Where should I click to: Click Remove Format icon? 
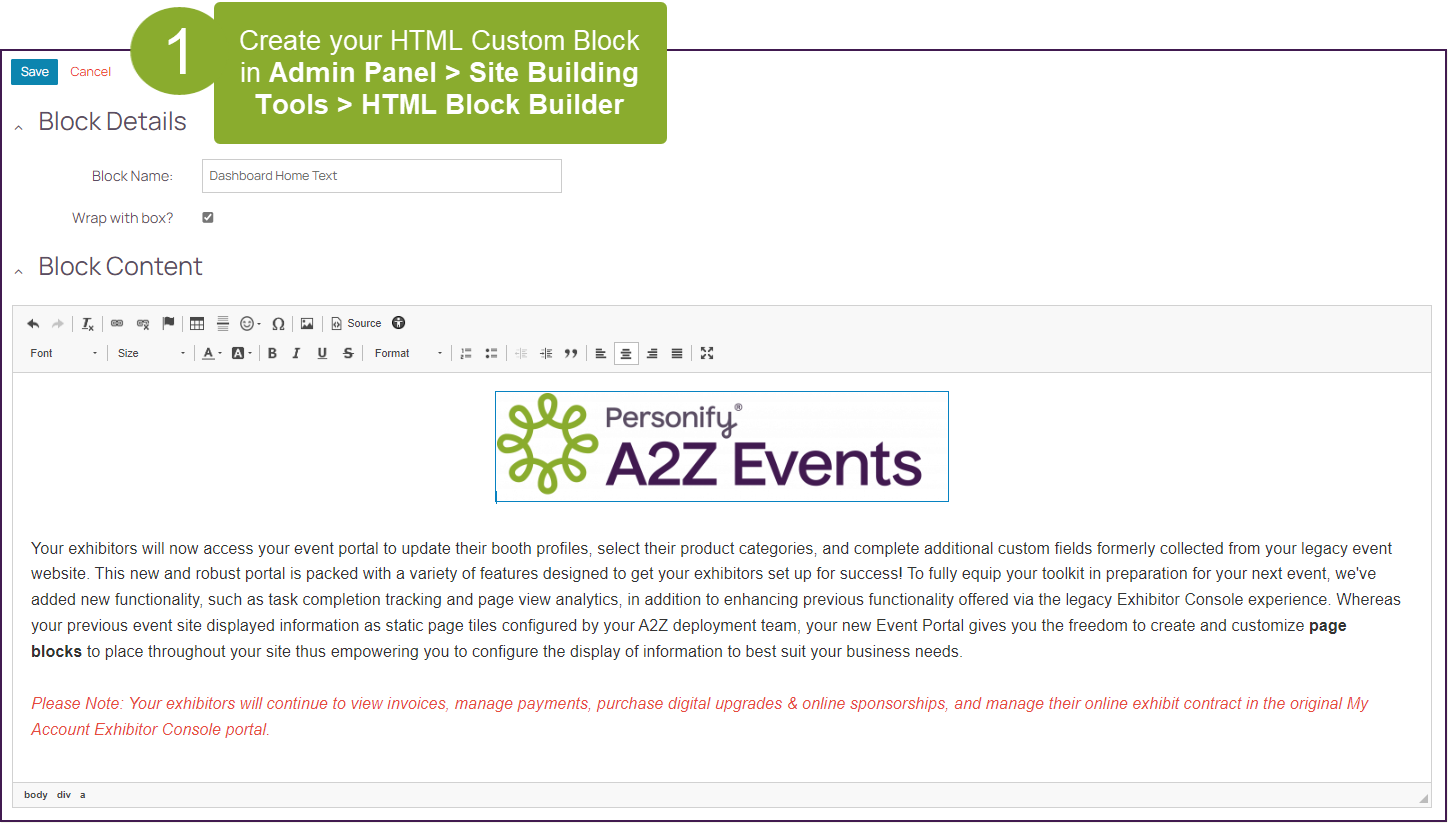88,324
